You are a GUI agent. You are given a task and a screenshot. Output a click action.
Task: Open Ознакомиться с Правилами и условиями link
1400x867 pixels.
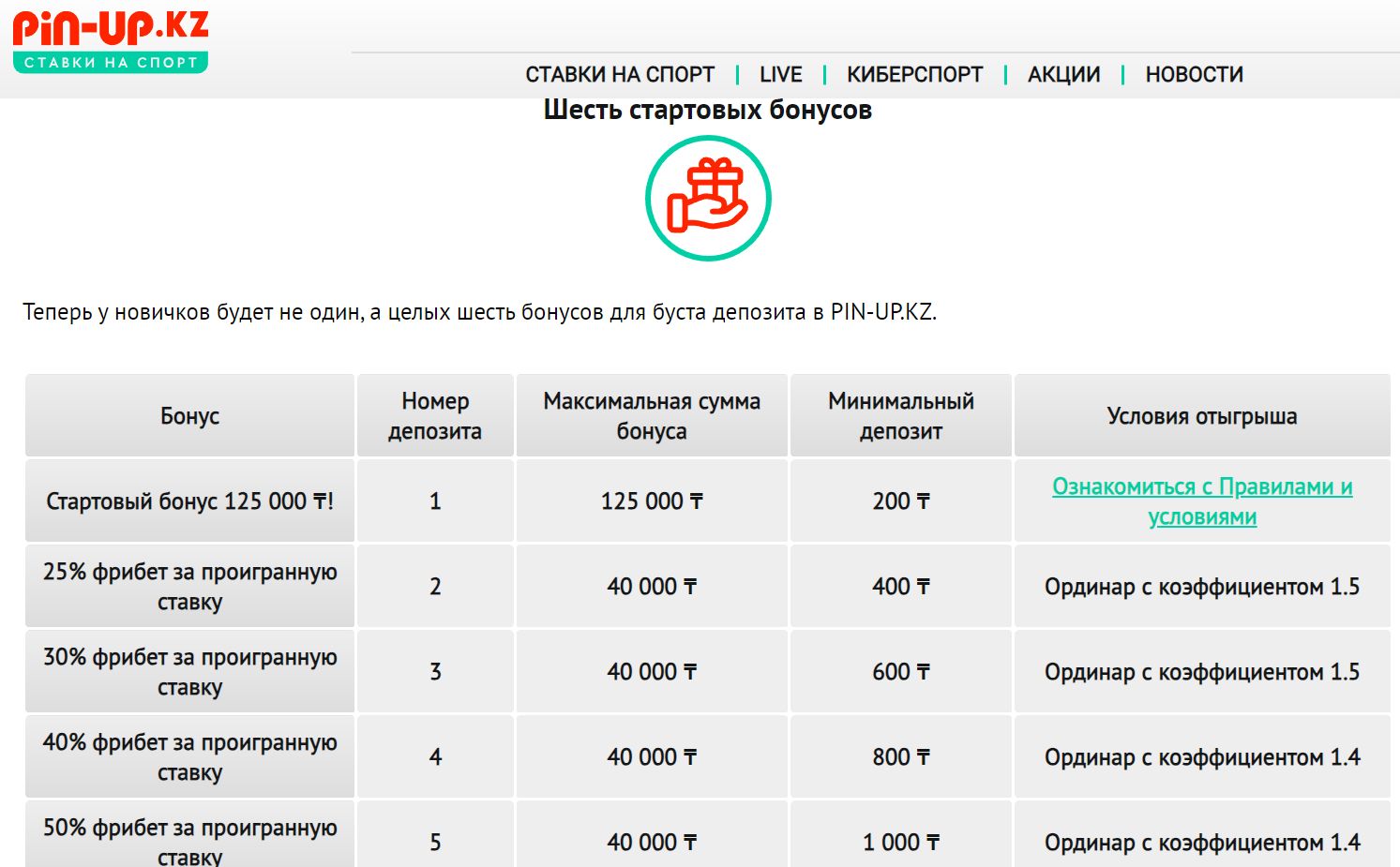1202,501
